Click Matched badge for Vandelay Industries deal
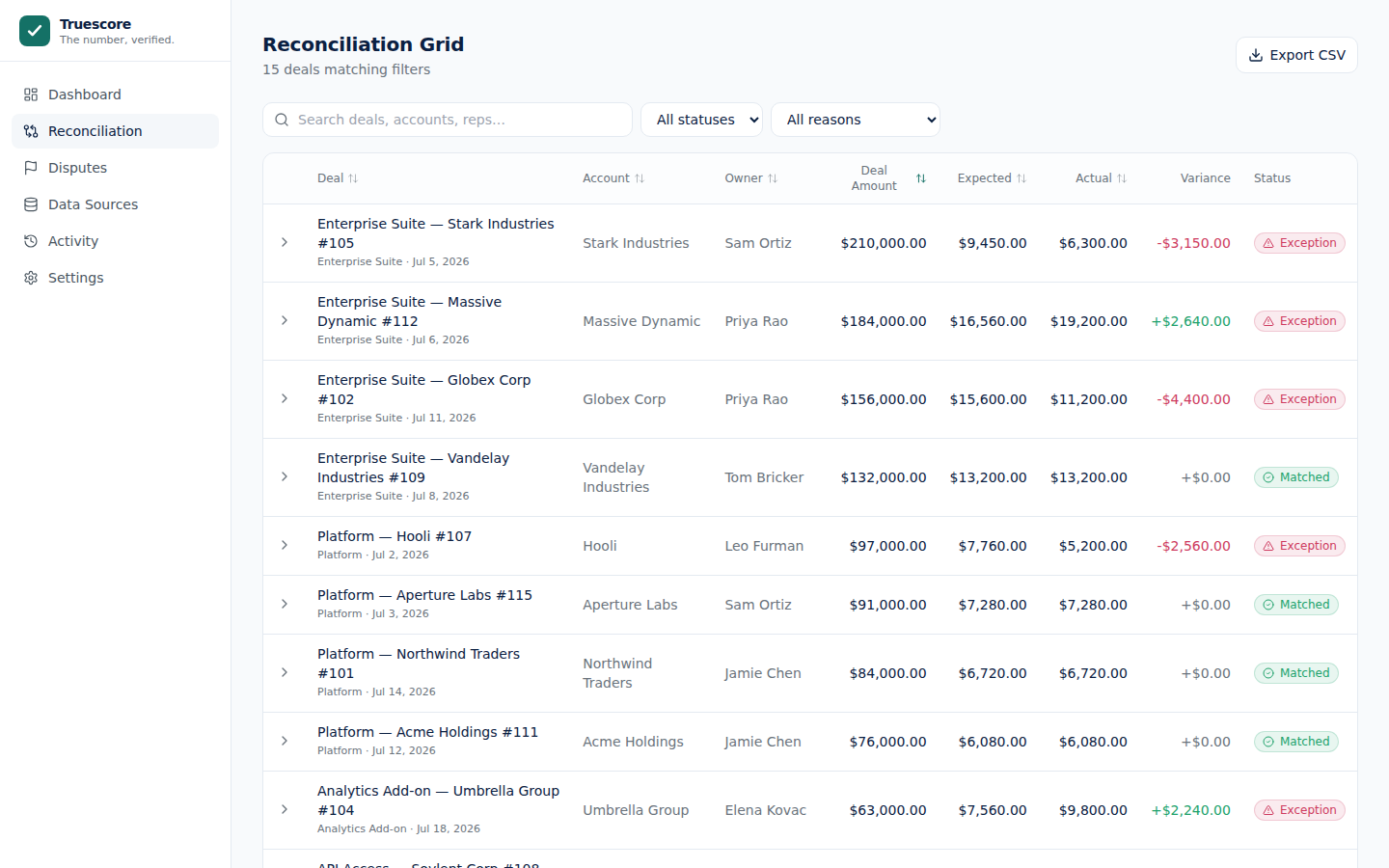This screenshot has height=868, width=1389. [1296, 477]
